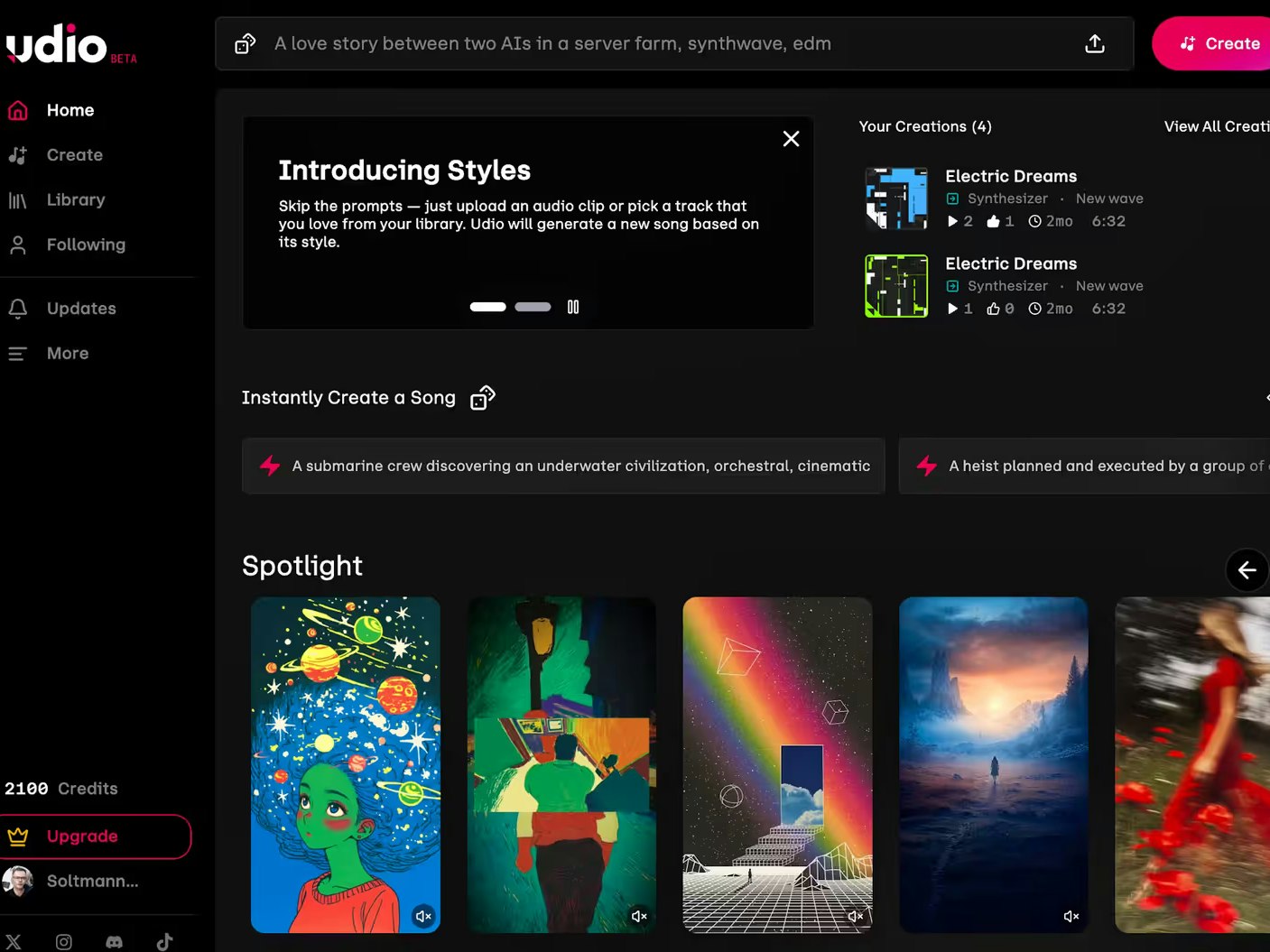Image resolution: width=1270 pixels, height=952 pixels.
Task: Click dice icon beside Instantly Create a Song
Action: pos(483,398)
